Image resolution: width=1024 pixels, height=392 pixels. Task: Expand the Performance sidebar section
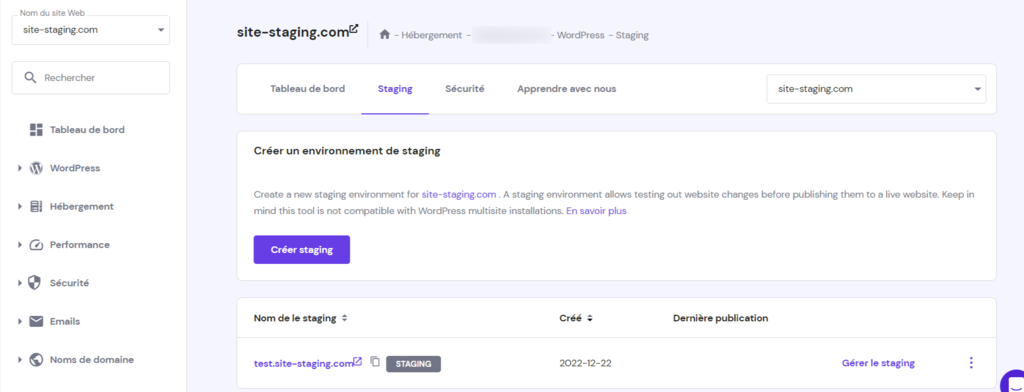(x=20, y=245)
